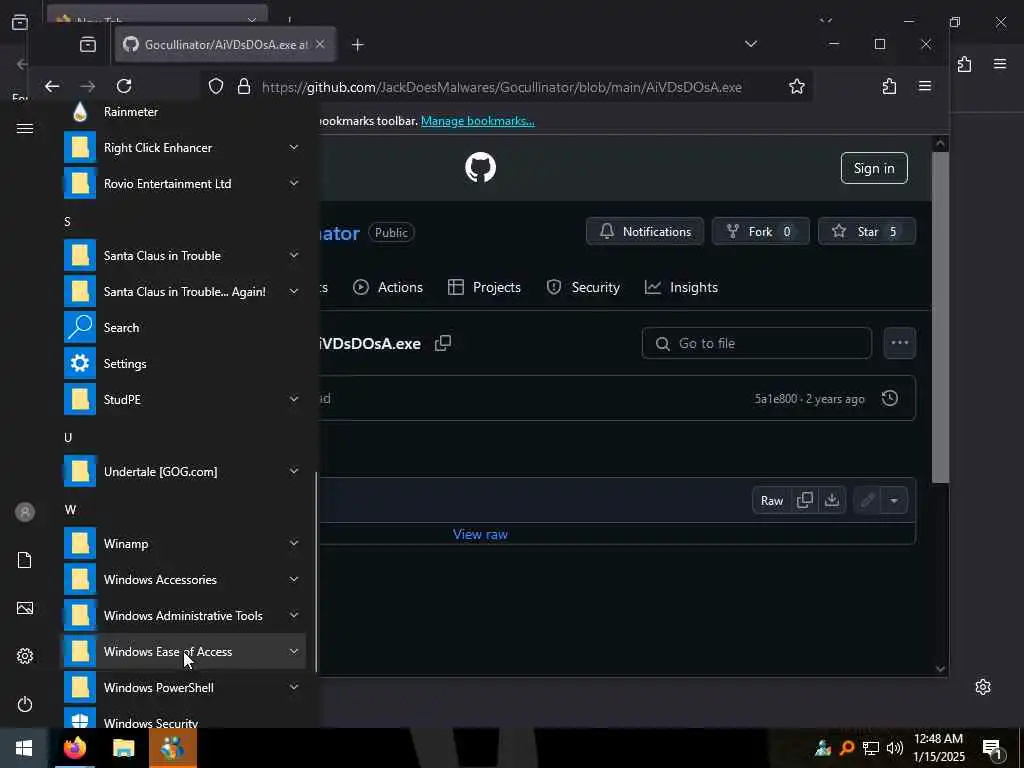Click the Sign in button
Viewport: 1024px width, 768px height.
(874, 168)
